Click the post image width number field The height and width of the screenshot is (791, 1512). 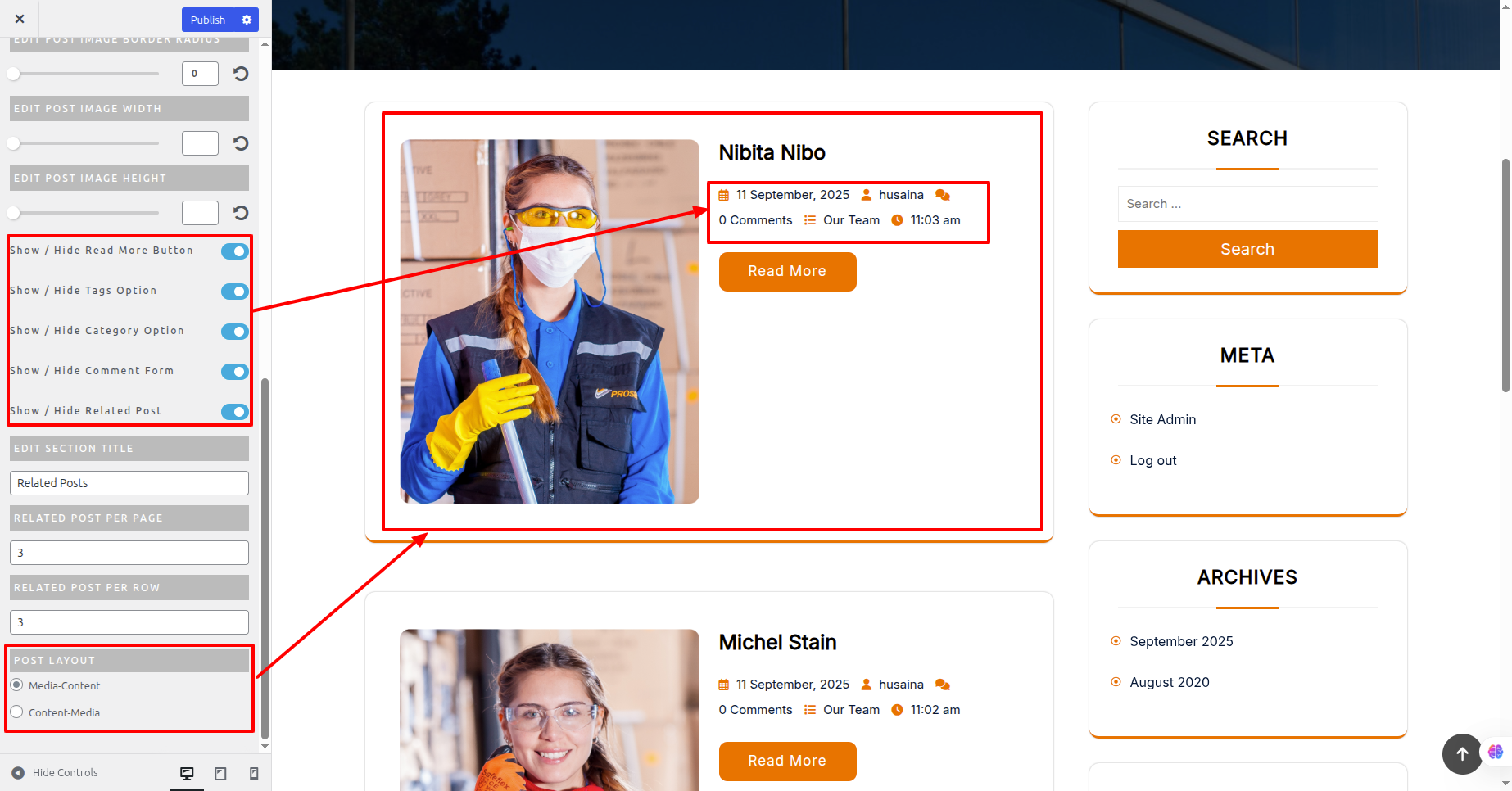tap(200, 143)
